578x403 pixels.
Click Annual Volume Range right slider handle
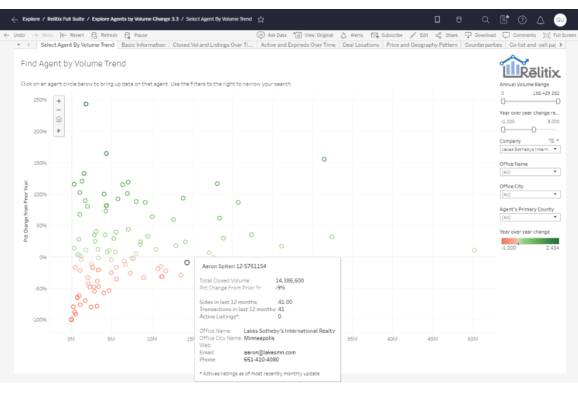pos(558,101)
